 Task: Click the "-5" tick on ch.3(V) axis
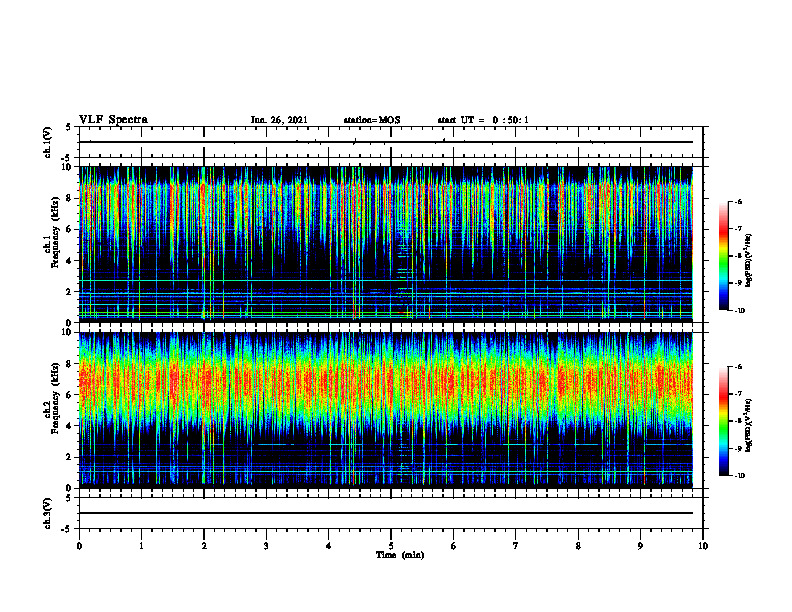pos(67,529)
